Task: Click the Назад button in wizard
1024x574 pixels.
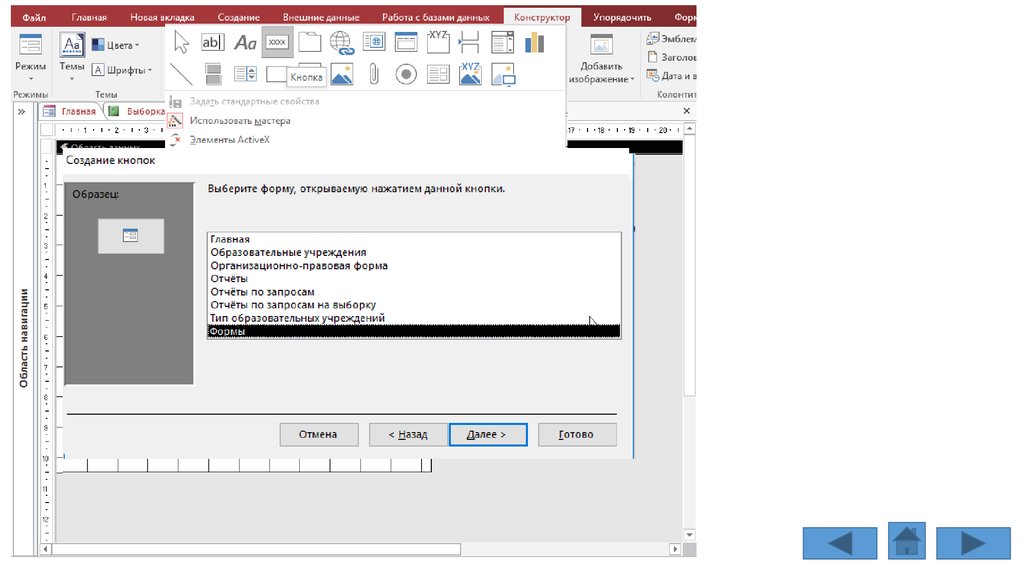Action: tap(408, 435)
